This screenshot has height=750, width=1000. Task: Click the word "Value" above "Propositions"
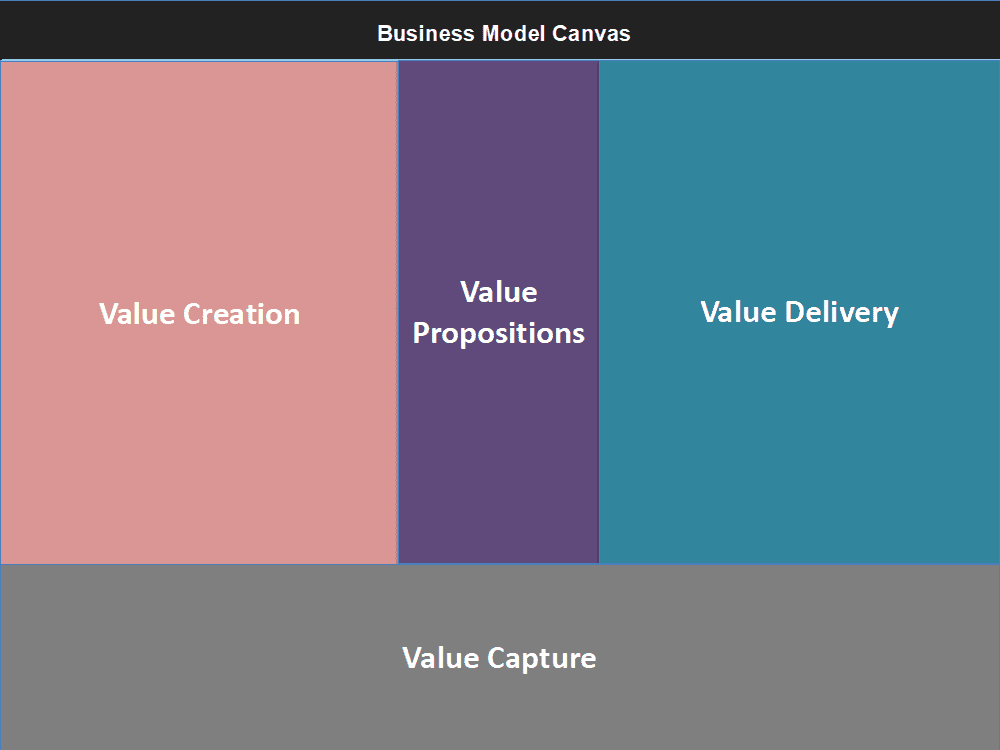pos(498,292)
